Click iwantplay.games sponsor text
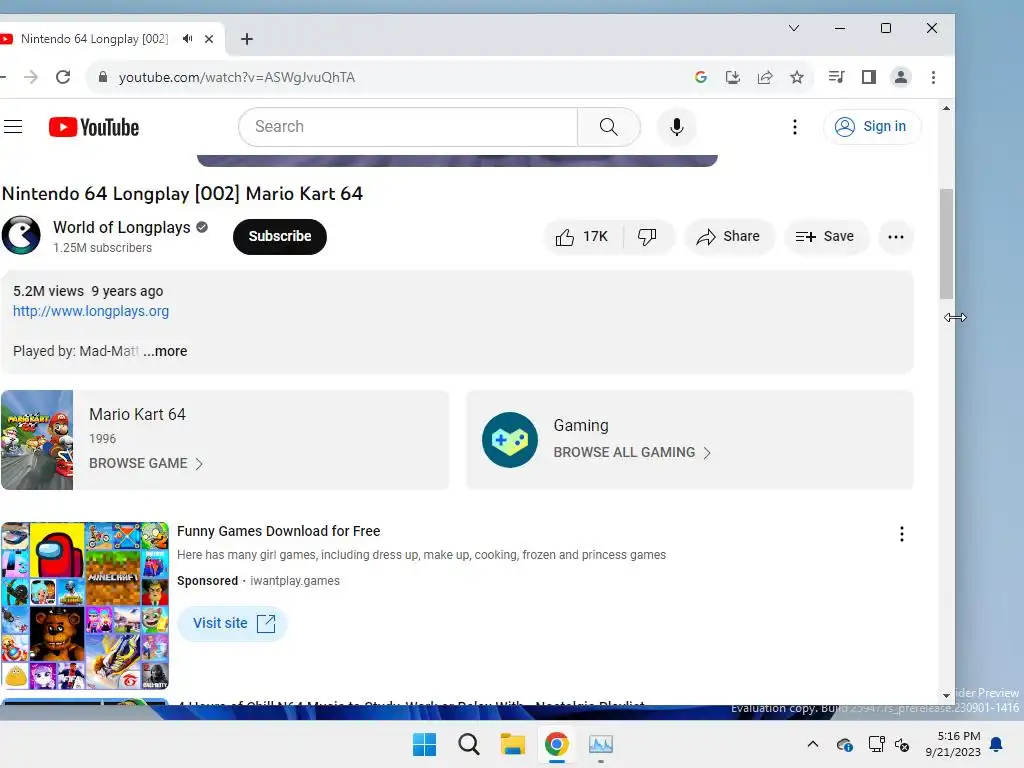Viewport: 1024px width, 768px height. 295,581
